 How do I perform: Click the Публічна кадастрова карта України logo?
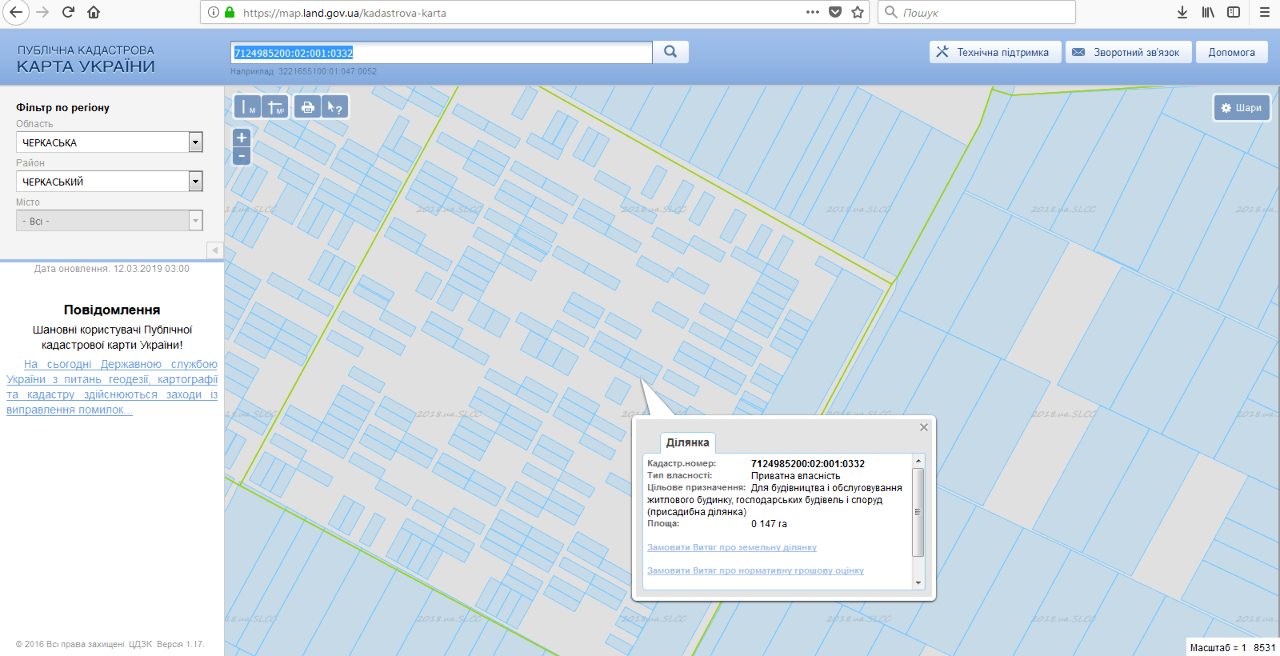(x=86, y=59)
